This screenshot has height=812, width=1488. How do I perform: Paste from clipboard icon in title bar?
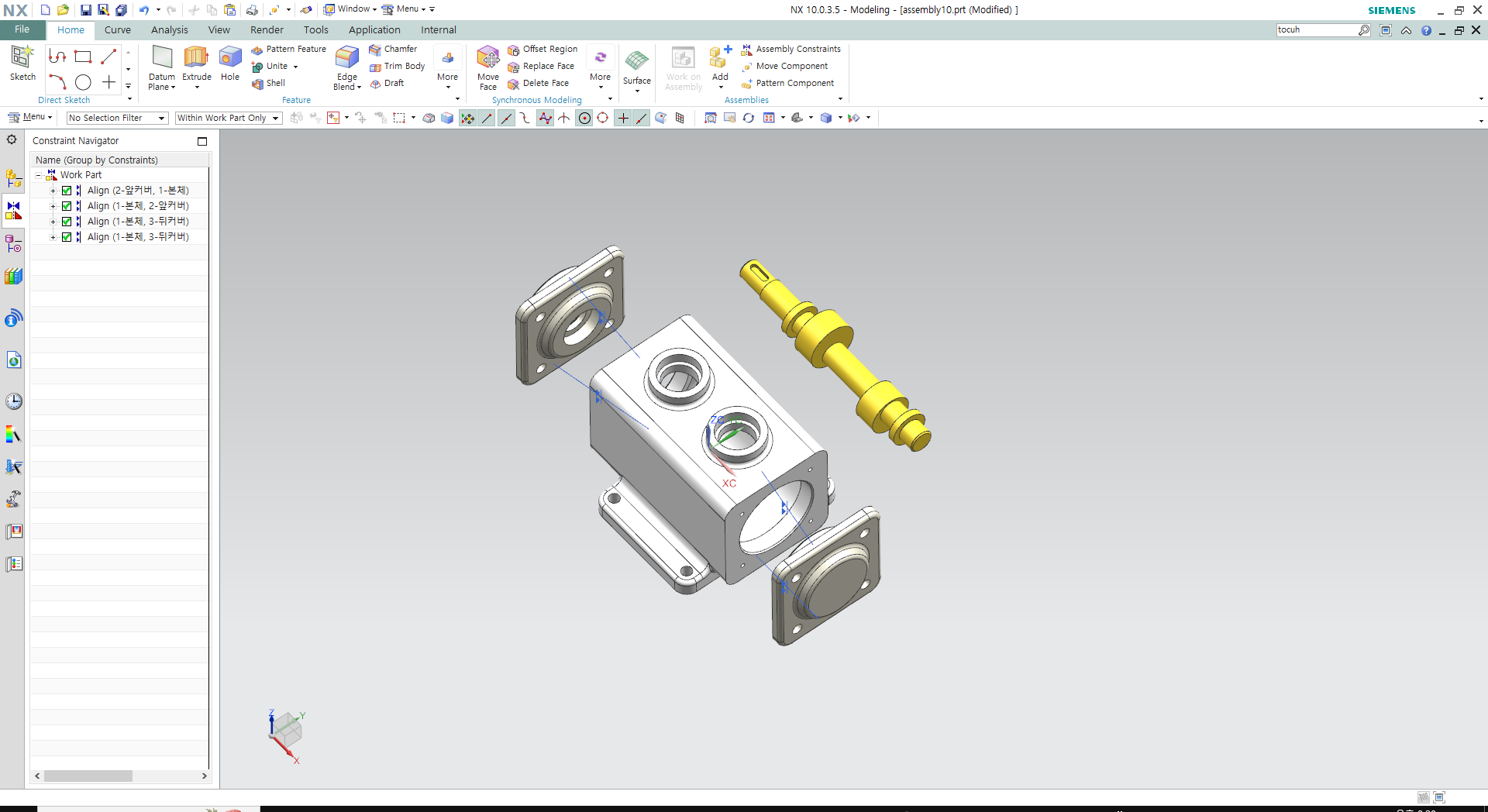[x=230, y=10]
